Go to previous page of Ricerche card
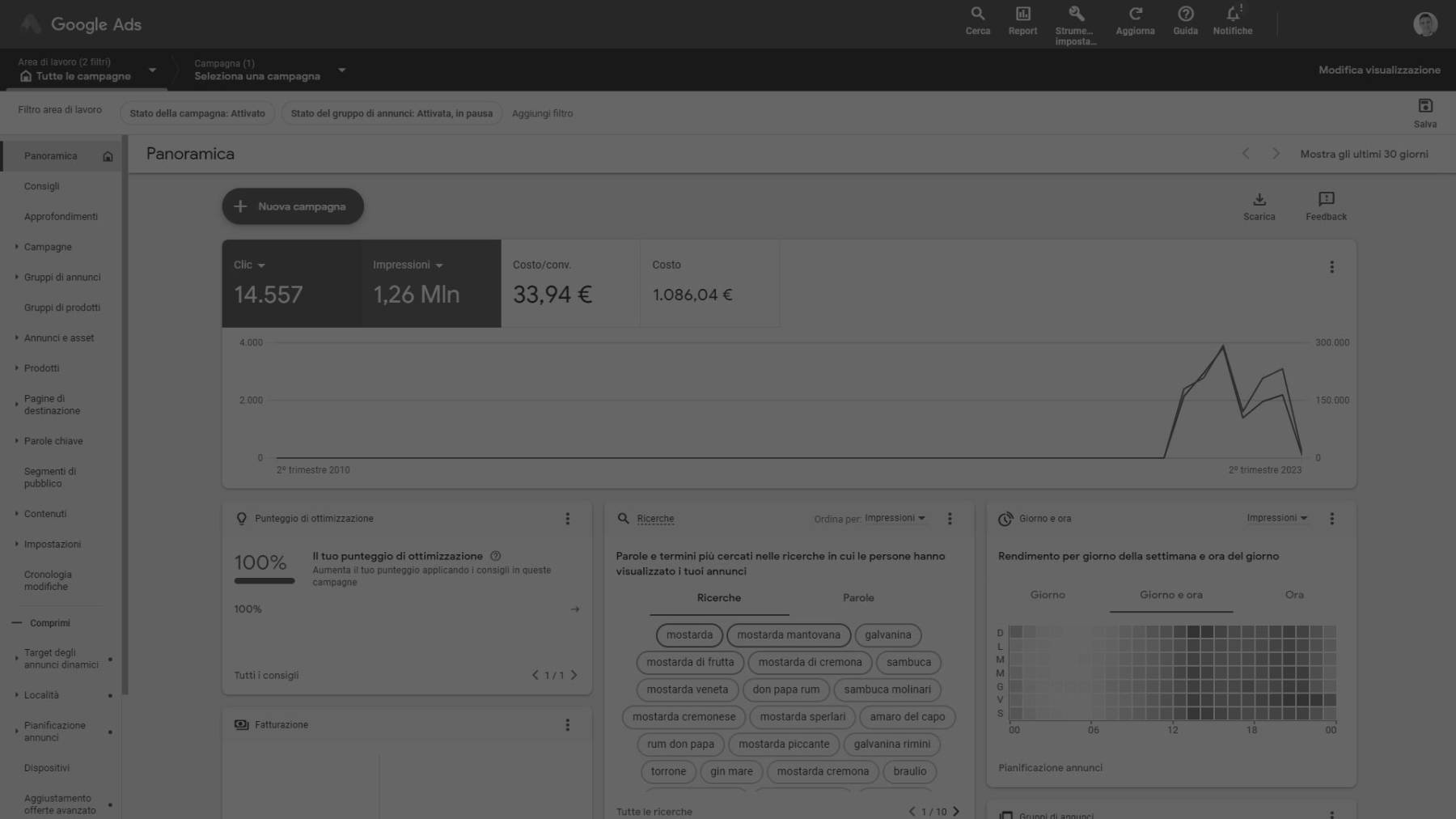This screenshot has width=1456, height=819. click(x=912, y=812)
